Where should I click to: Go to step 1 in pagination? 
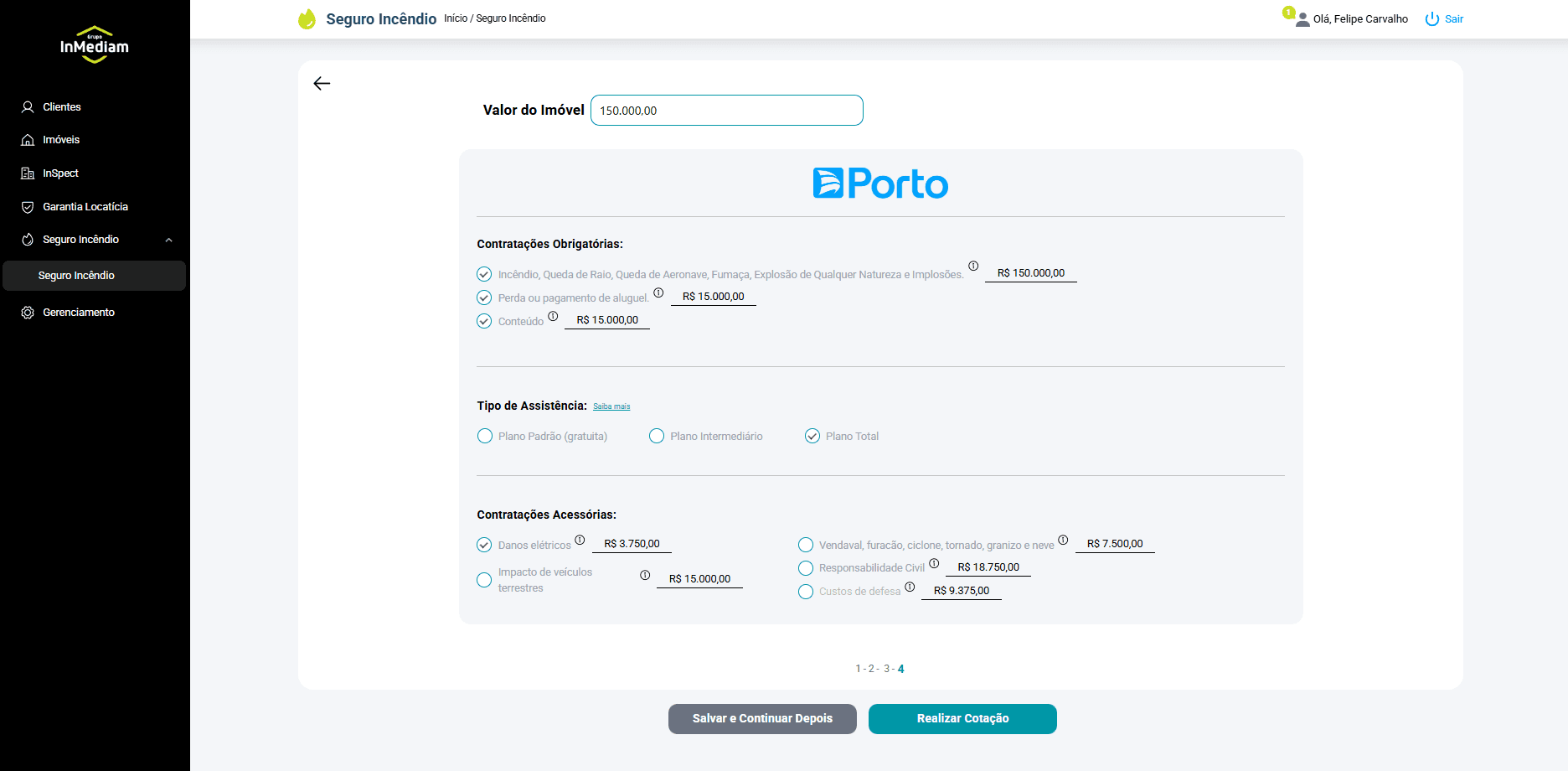[x=858, y=669]
